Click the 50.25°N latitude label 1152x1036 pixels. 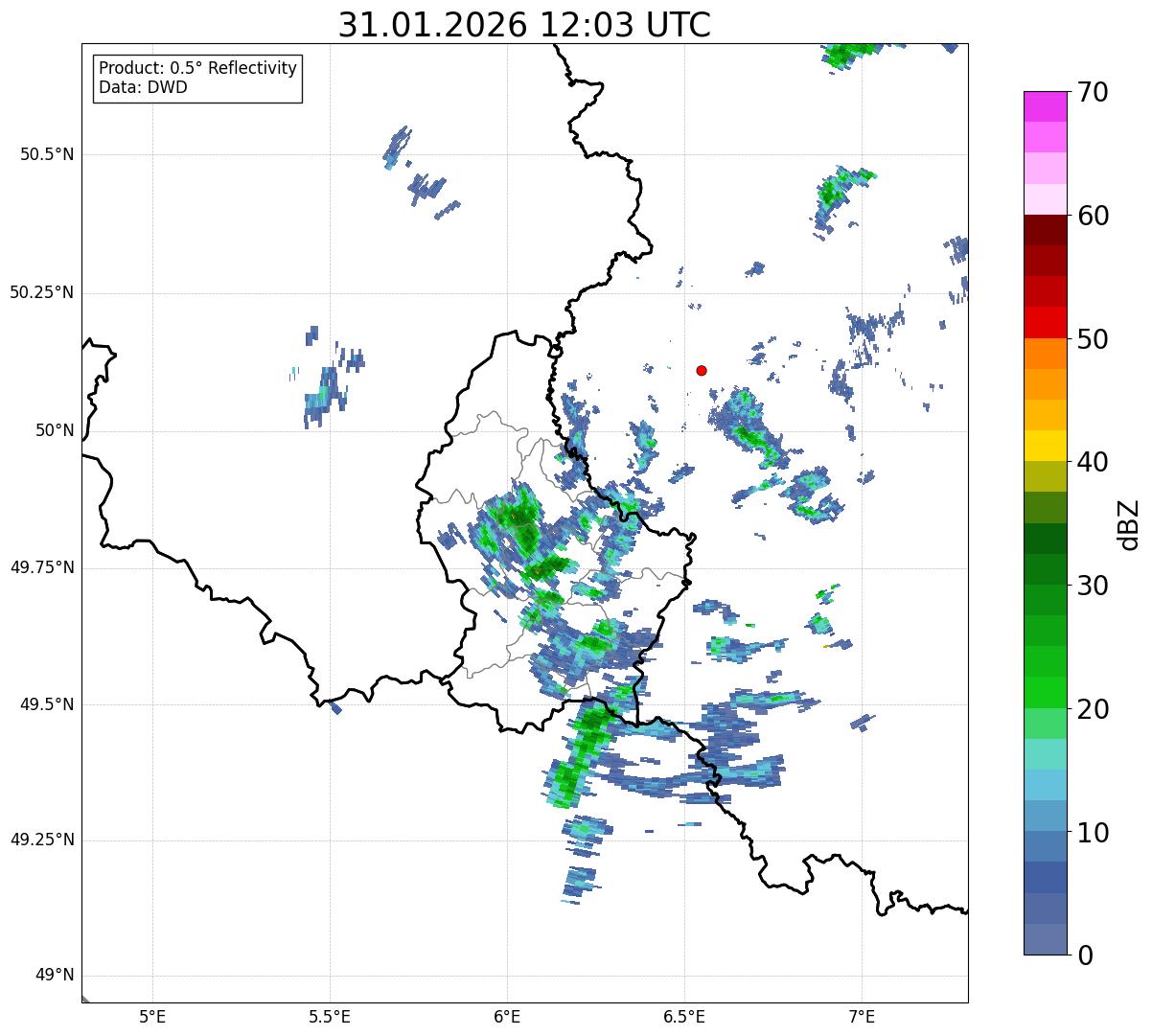pyautogui.click(x=42, y=293)
